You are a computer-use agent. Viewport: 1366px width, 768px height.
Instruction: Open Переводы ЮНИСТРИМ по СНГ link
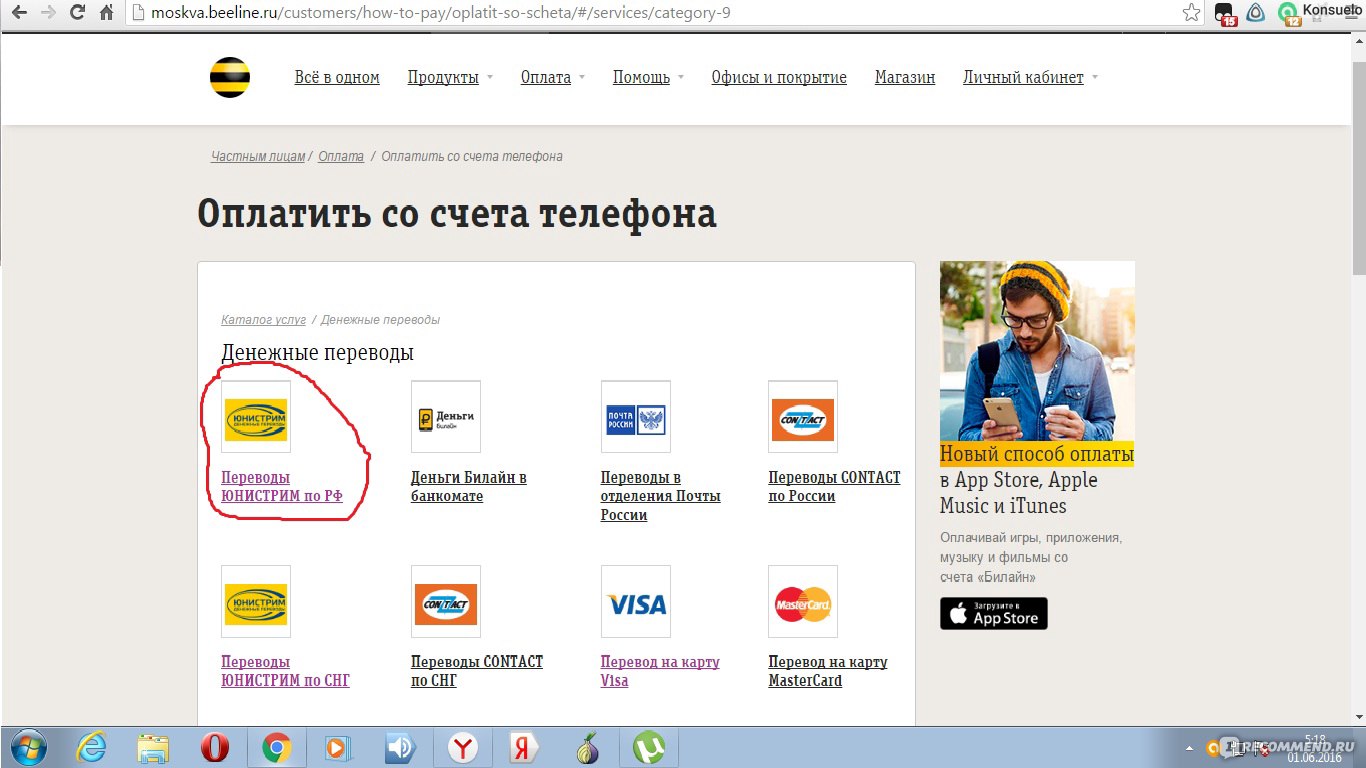coord(285,671)
